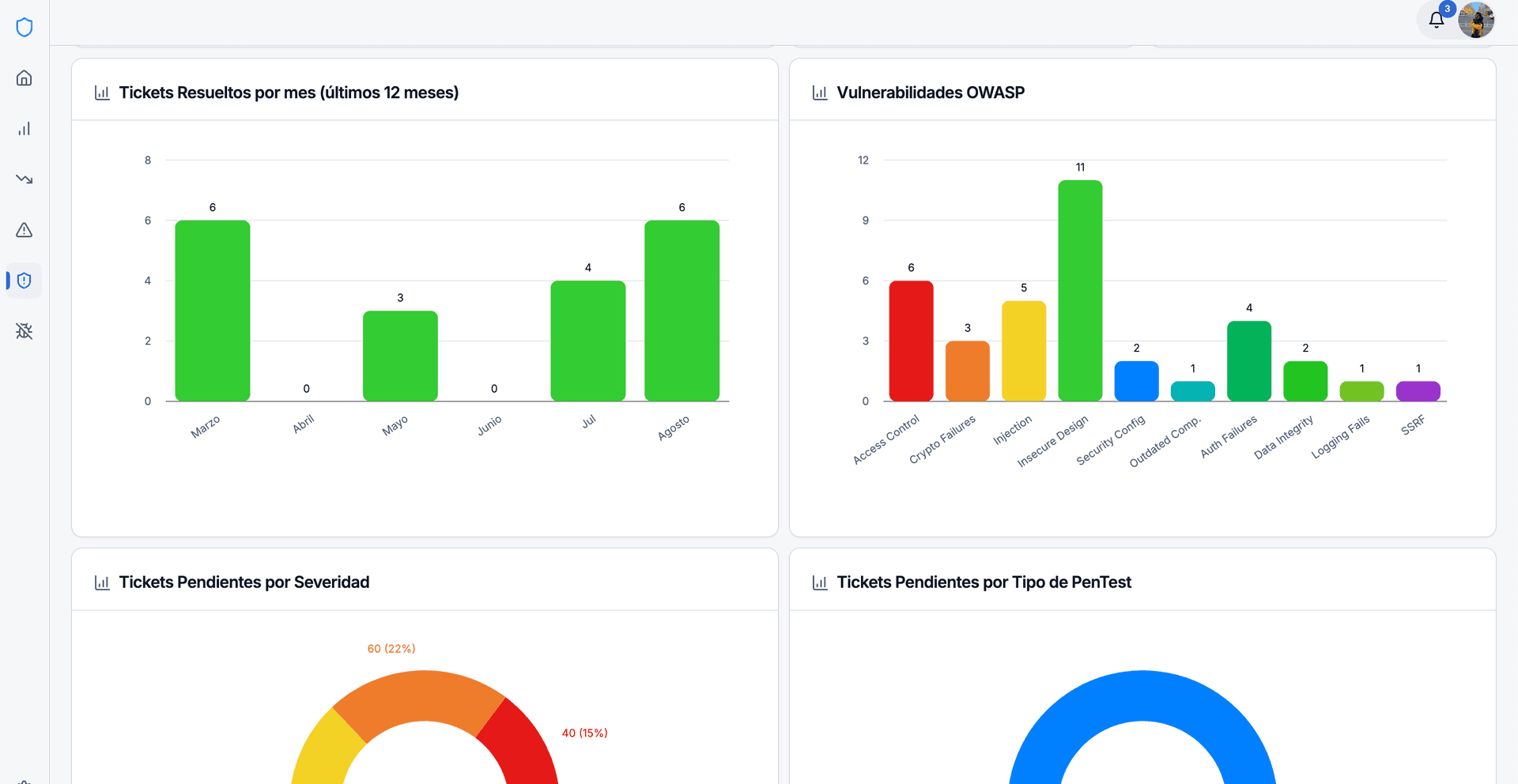
Task: Click the dark green Auth Failures bar
Action: click(1249, 360)
